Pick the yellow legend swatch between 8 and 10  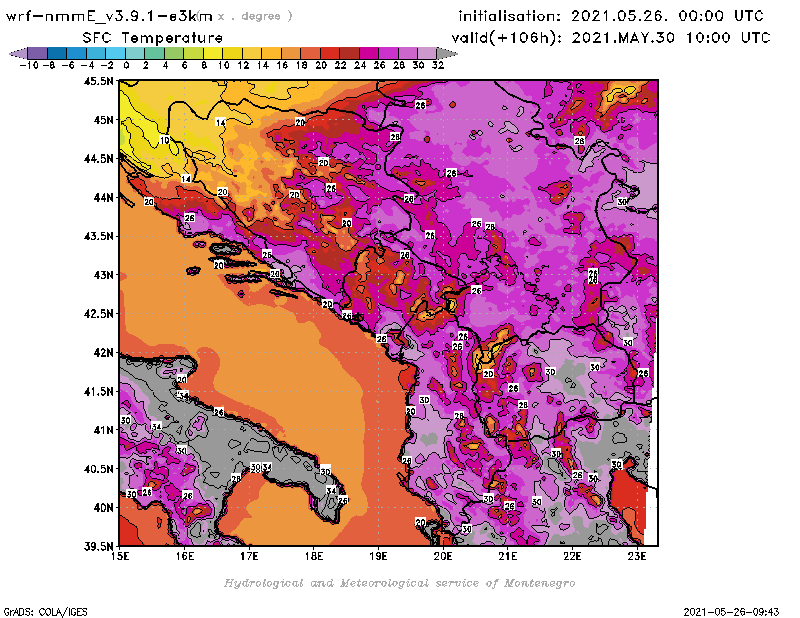213,53
